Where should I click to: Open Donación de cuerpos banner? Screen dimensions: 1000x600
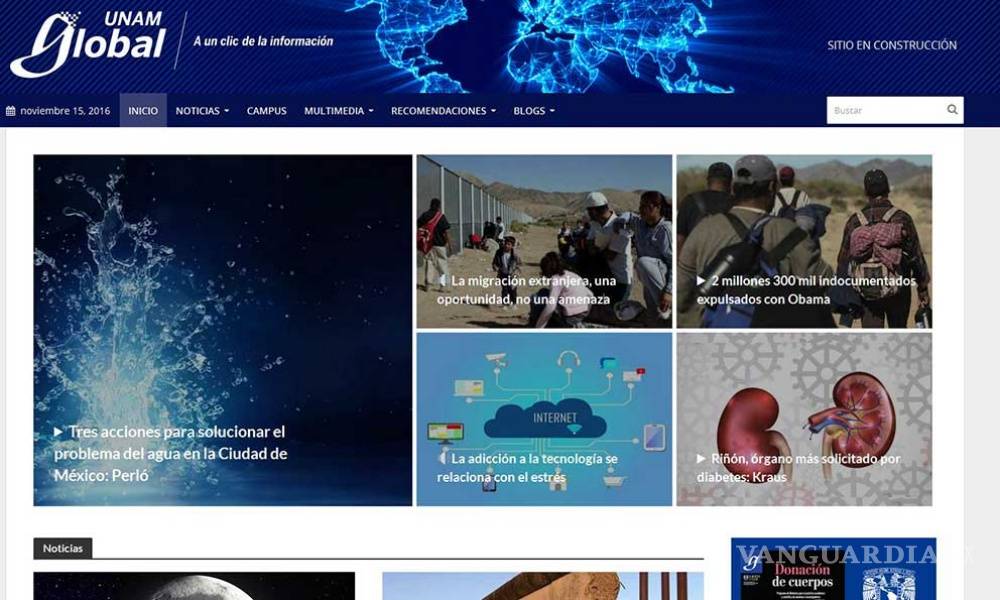click(x=834, y=569)
